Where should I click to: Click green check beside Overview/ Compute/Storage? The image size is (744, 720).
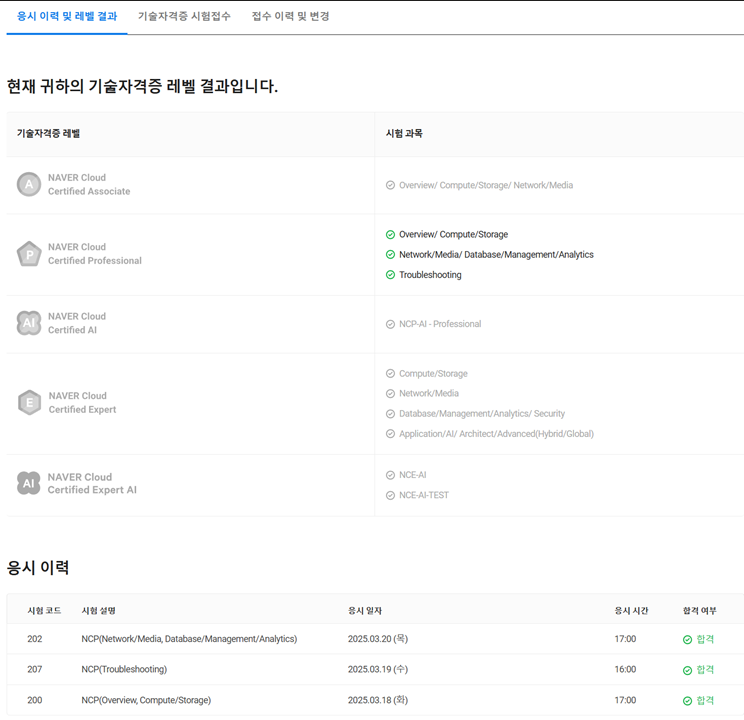click(390, 234)
